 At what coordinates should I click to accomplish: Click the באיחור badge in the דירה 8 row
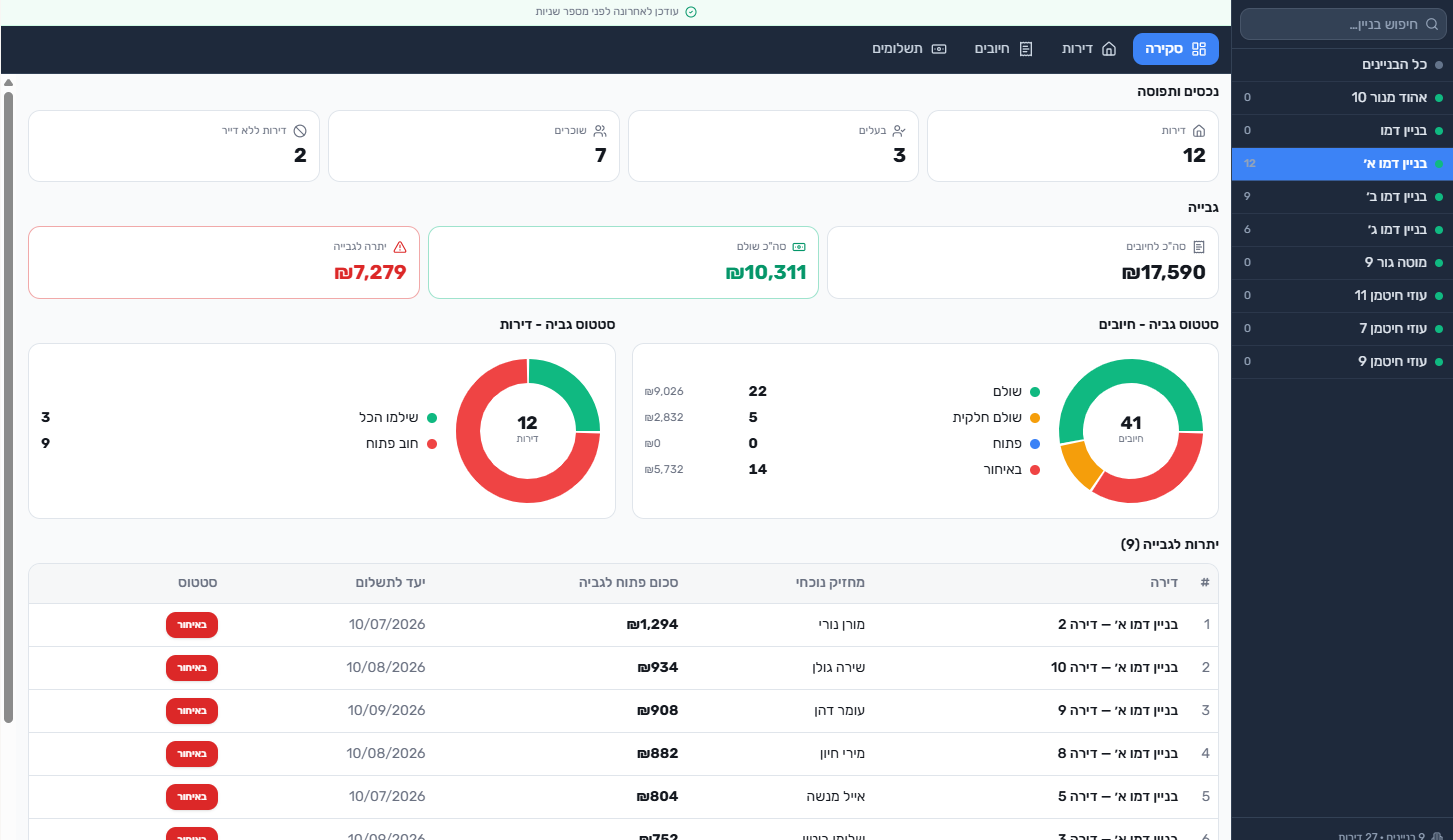192,754
